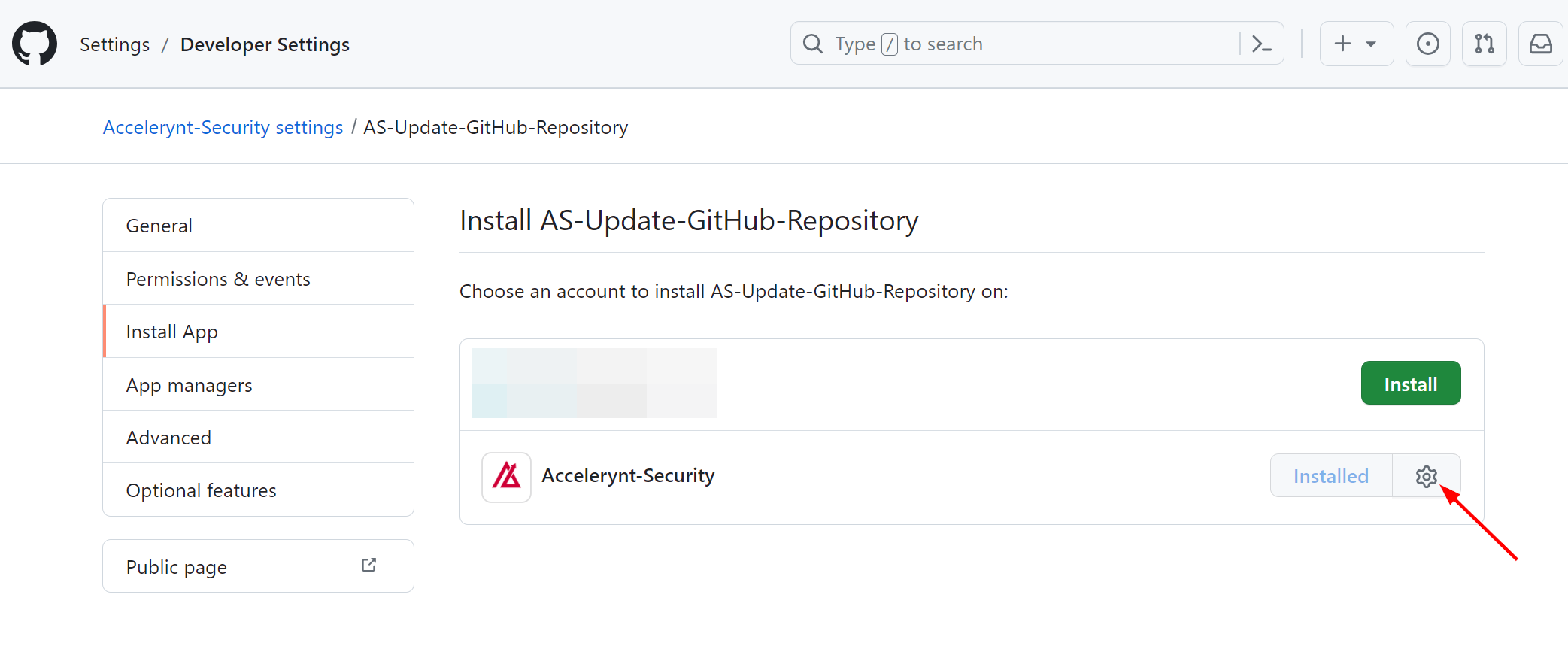Screen dimensions: 1568x658
Task: Open the Notifications inbox icon
Action: [x=1540, y=44]
